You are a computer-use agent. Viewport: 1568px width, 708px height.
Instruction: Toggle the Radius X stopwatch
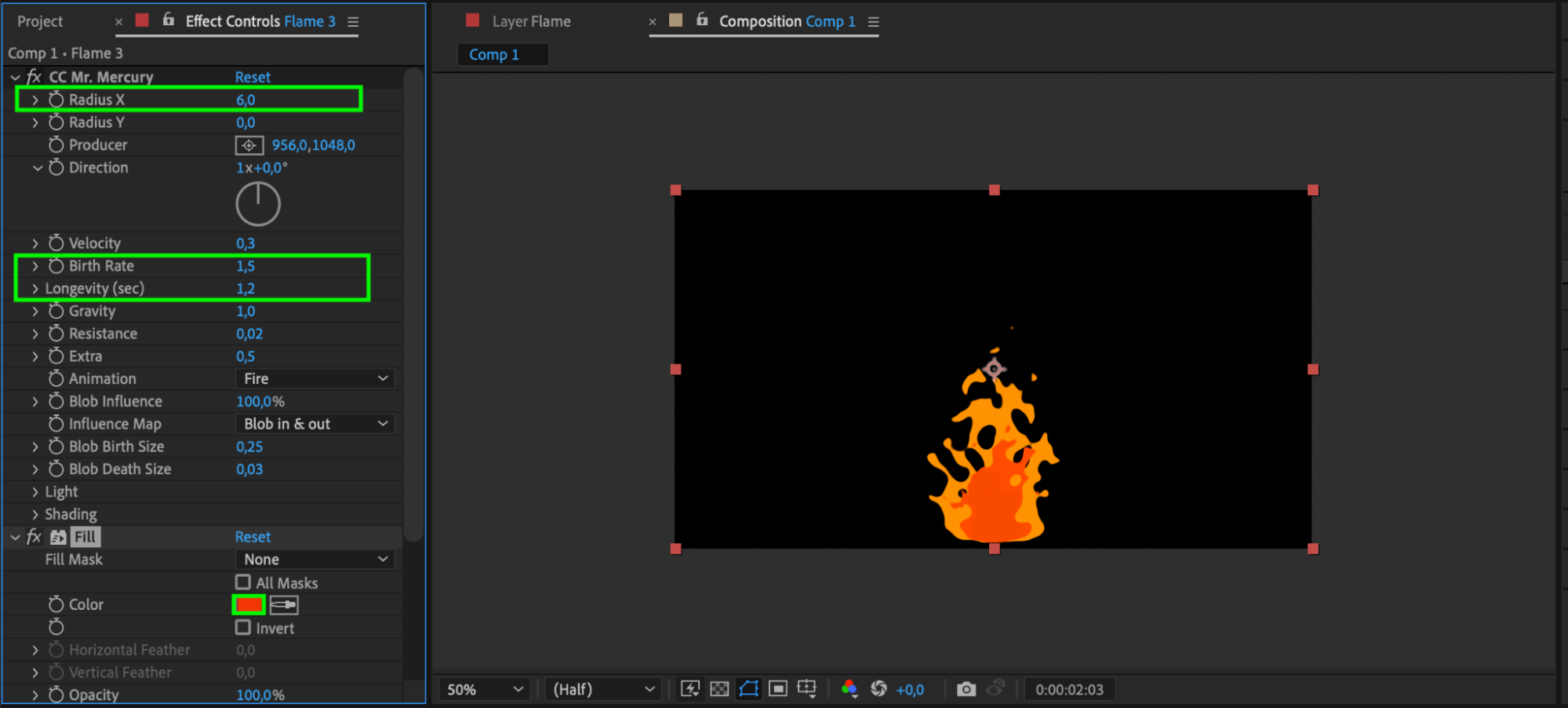click(x=56, y=100)
